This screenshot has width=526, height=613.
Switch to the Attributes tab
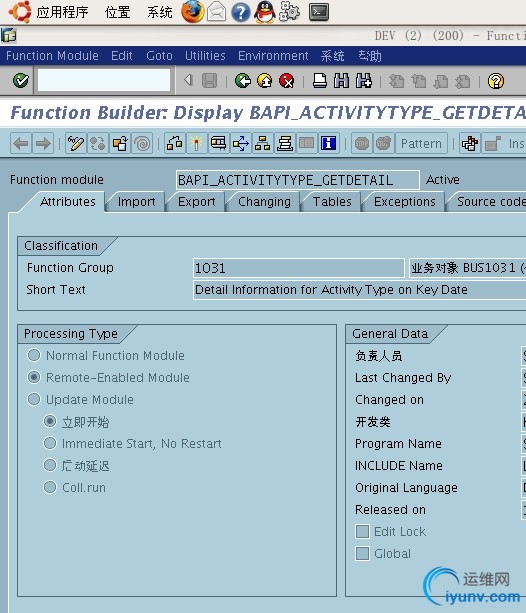(x=68, y=201)
